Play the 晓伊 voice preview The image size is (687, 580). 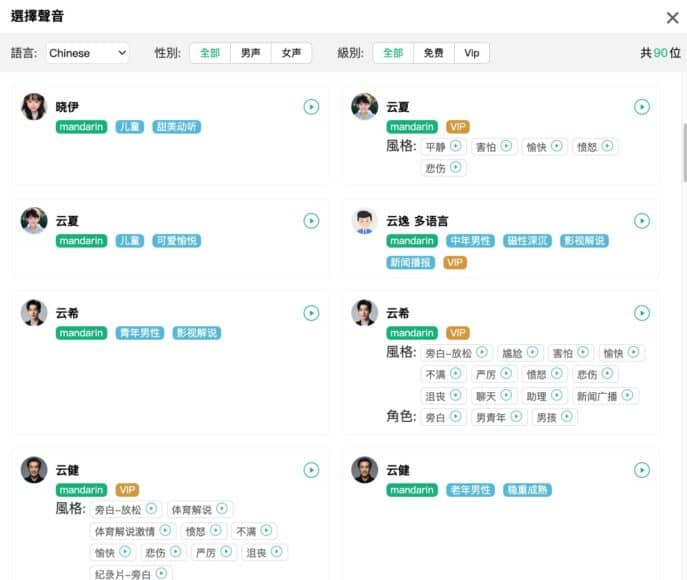click(311, 107)
